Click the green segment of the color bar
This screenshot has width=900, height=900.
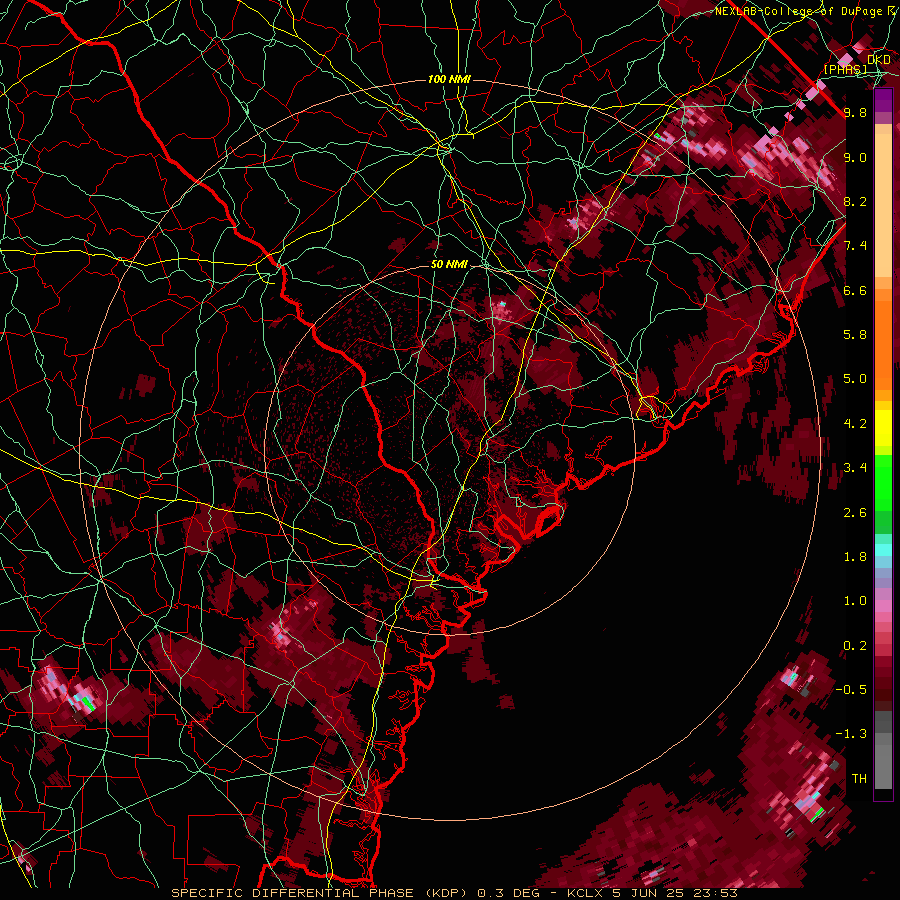(883, 494)
